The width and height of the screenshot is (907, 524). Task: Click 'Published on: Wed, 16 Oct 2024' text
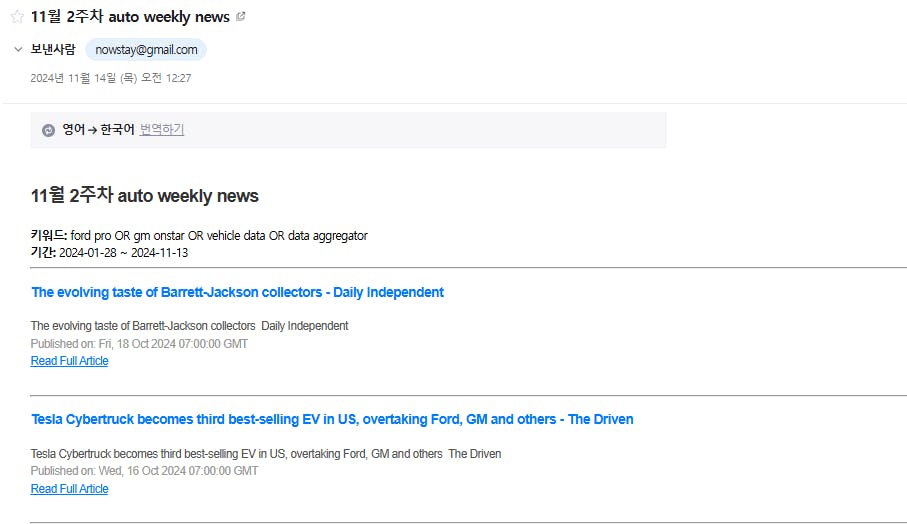pos(144,471)
